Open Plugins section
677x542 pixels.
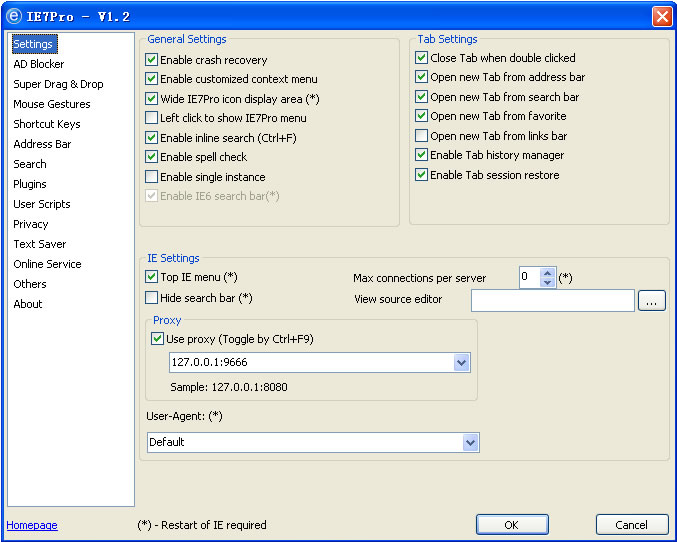(x=29, y=184)
